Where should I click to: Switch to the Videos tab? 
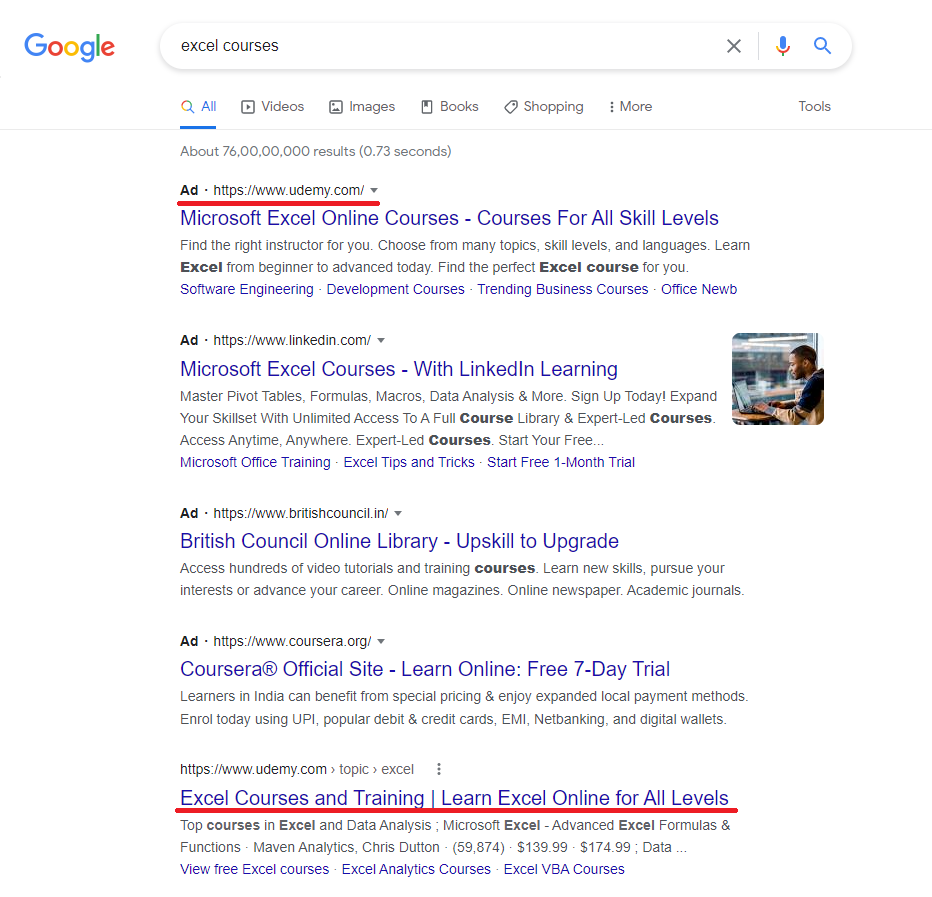pyautogui.click(x=272, y=106)
